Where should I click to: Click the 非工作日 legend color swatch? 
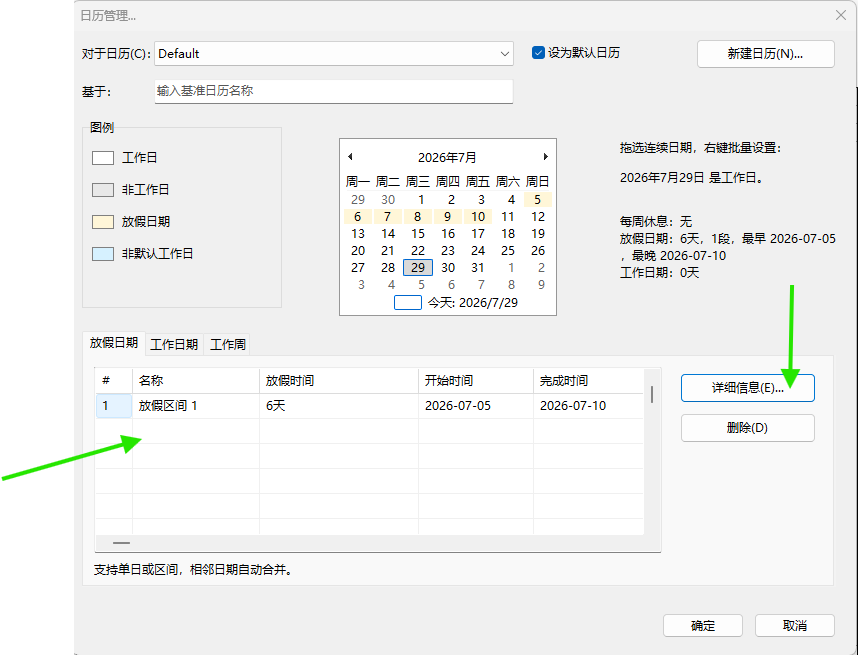[x=103, y=190]
